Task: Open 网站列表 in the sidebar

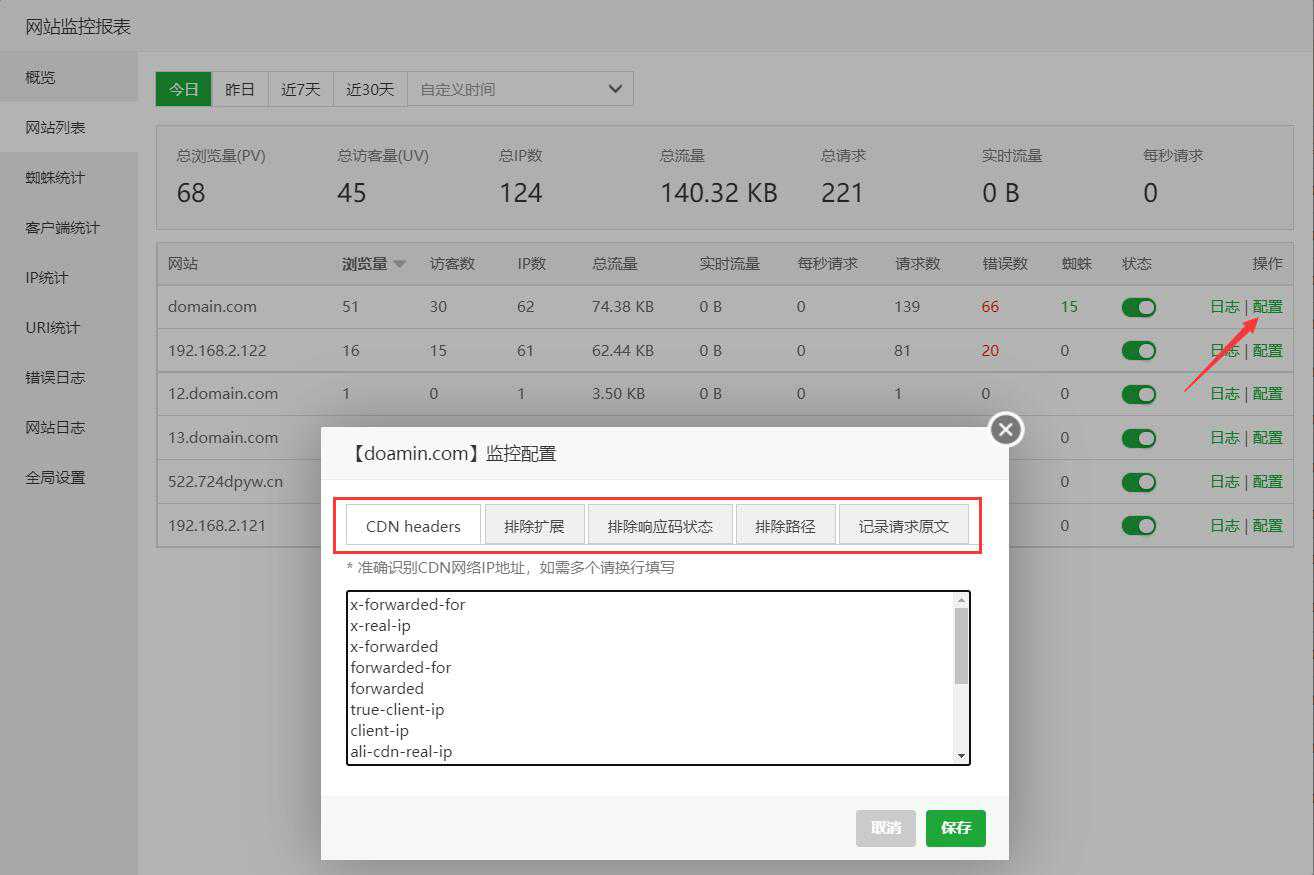Action: pos(69,127)
